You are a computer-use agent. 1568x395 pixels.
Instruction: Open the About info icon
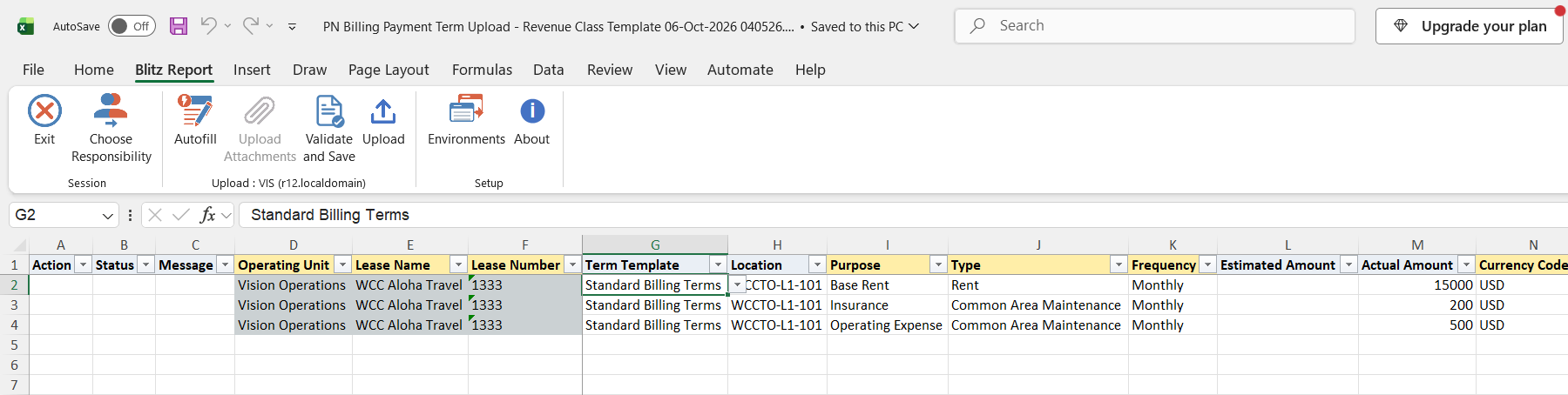[x=532, y=111]
